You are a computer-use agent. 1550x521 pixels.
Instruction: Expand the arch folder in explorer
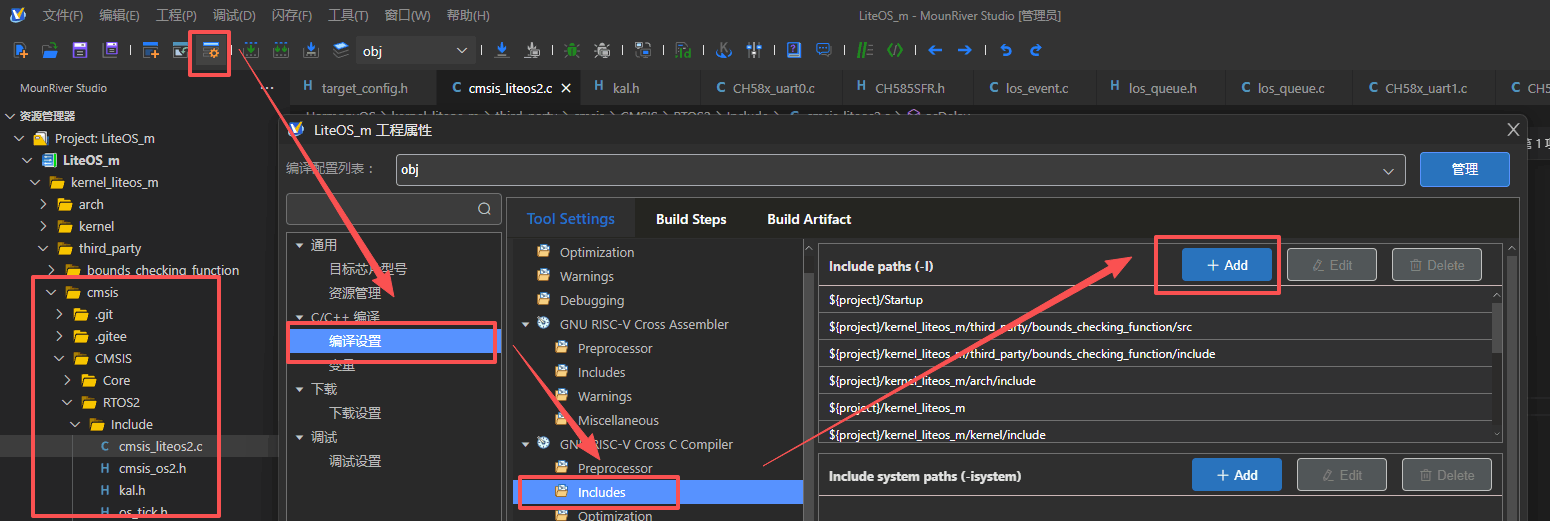43,204
